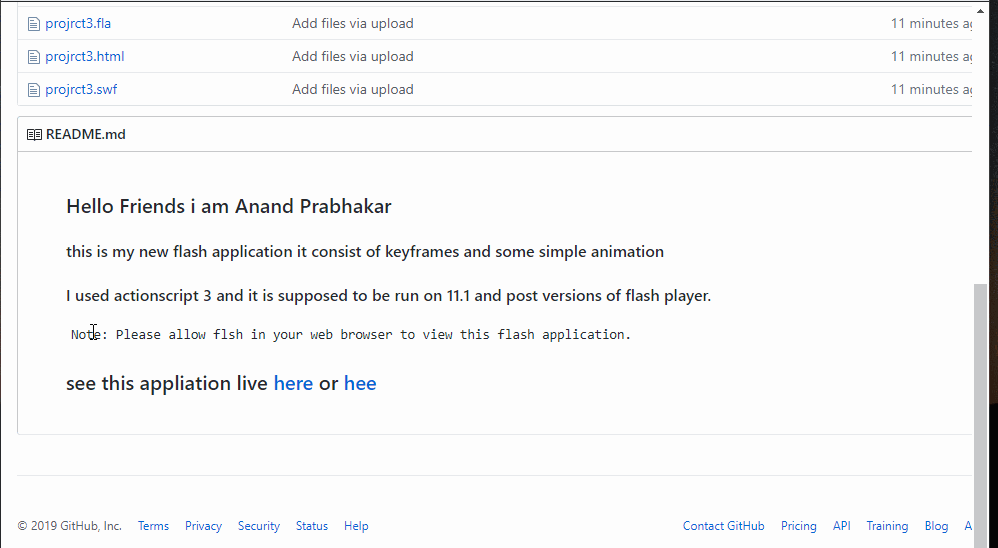The image size is (998, 548).
Task: Open commit message for projrct3.fla
Action: point(352,23)
